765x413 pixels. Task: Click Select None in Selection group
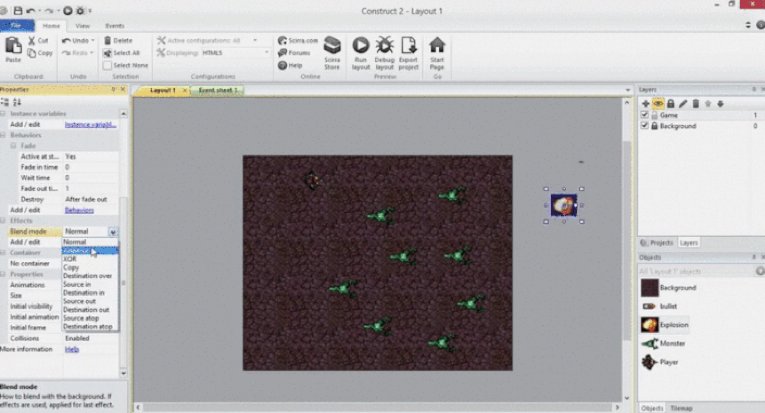[125, 65]
